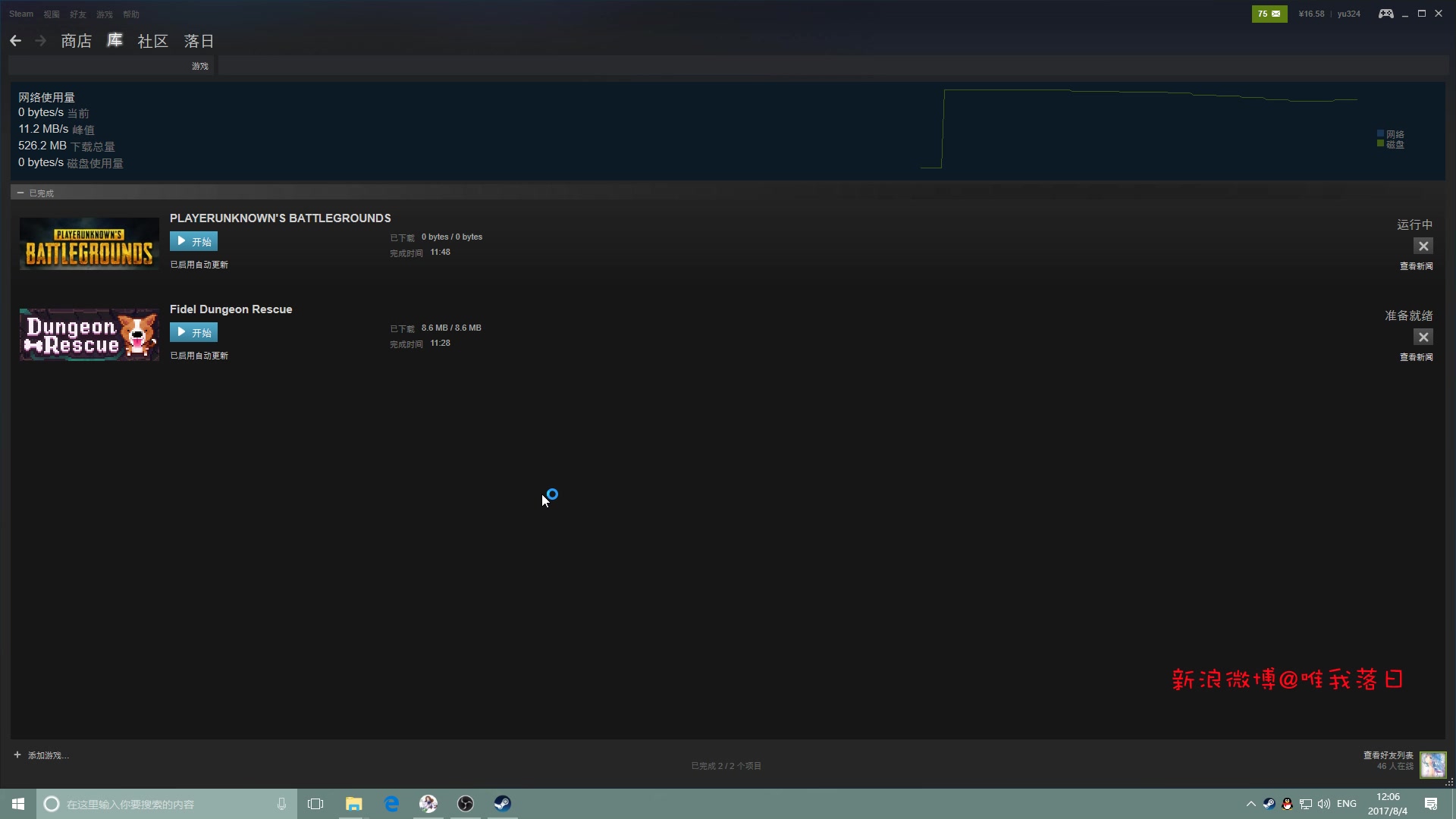Click the Steam tray icon

[x=1269, y=804]
